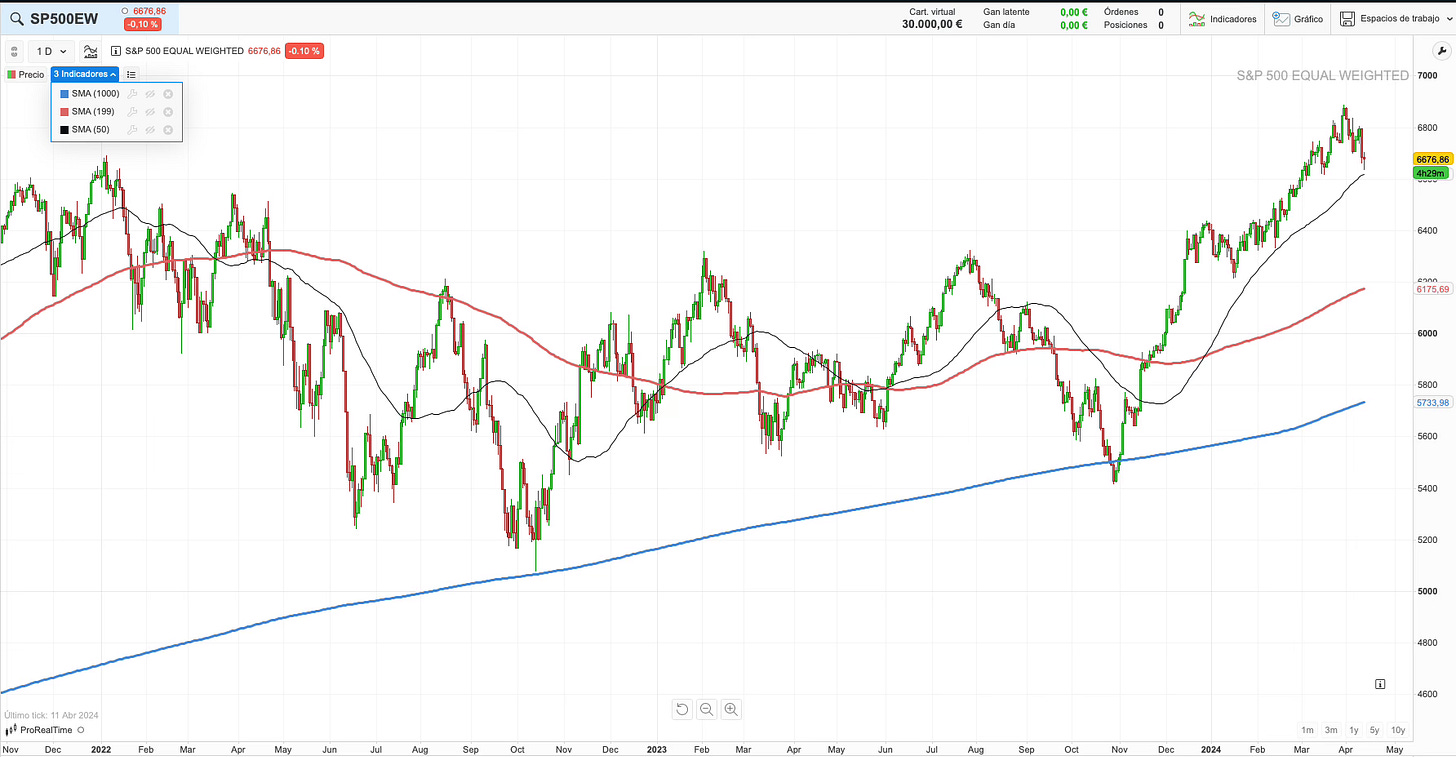1456x757 pixels.
Task: Open the Indicadores menu in top bar
Action: pyautogui.click(x=1222, y=18)
